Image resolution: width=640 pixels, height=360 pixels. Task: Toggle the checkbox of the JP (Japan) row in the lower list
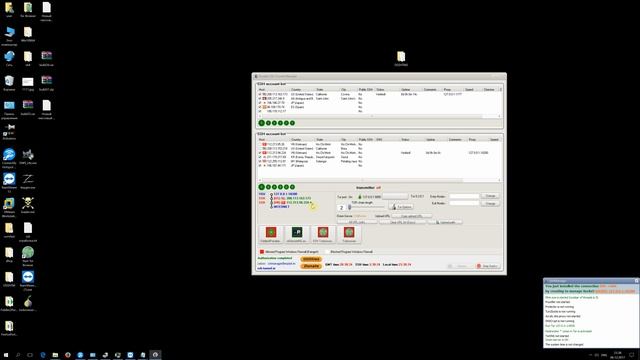[260, 166]
